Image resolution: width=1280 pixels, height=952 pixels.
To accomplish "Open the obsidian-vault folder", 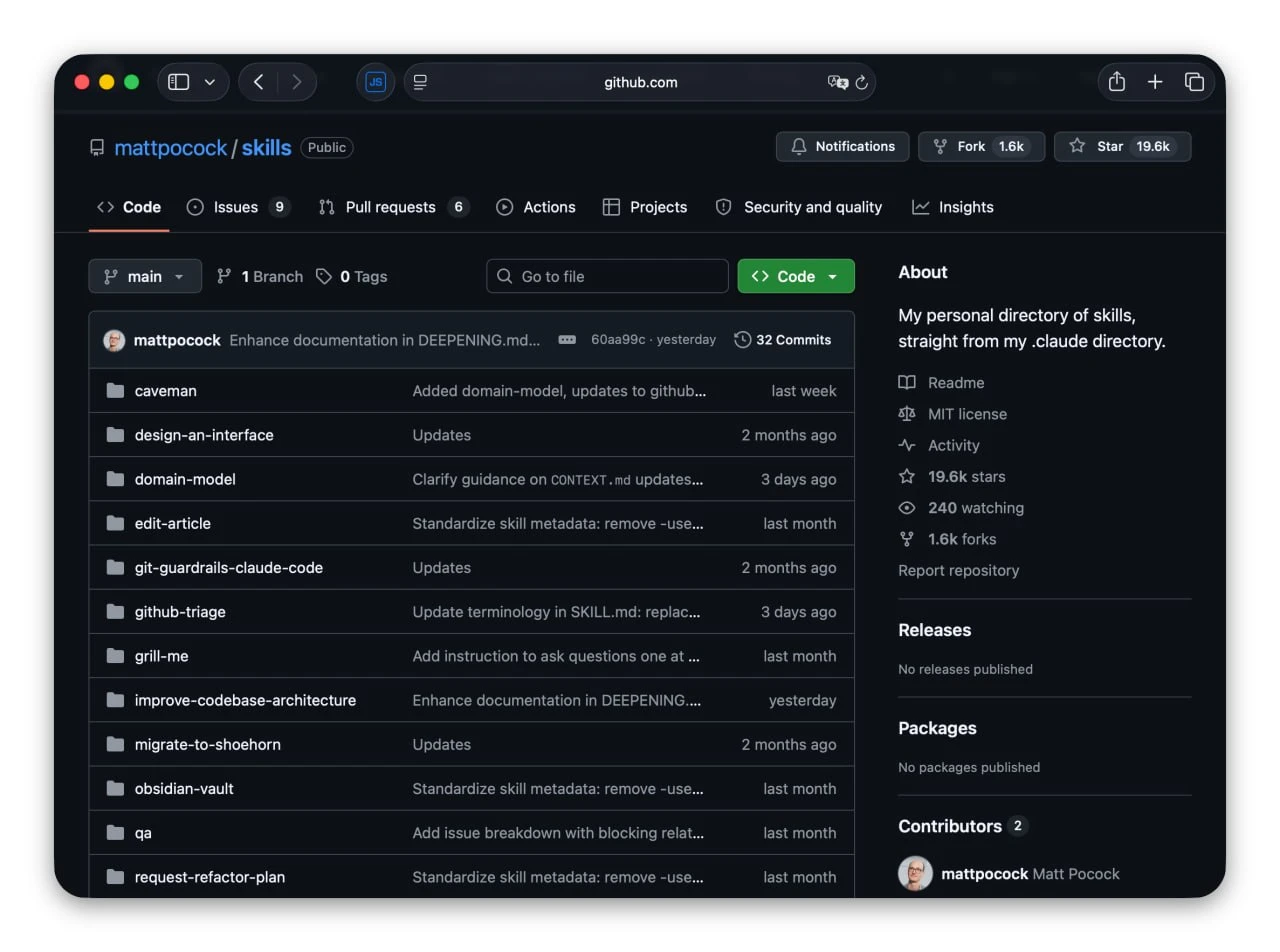I will [x=184, y=788].
